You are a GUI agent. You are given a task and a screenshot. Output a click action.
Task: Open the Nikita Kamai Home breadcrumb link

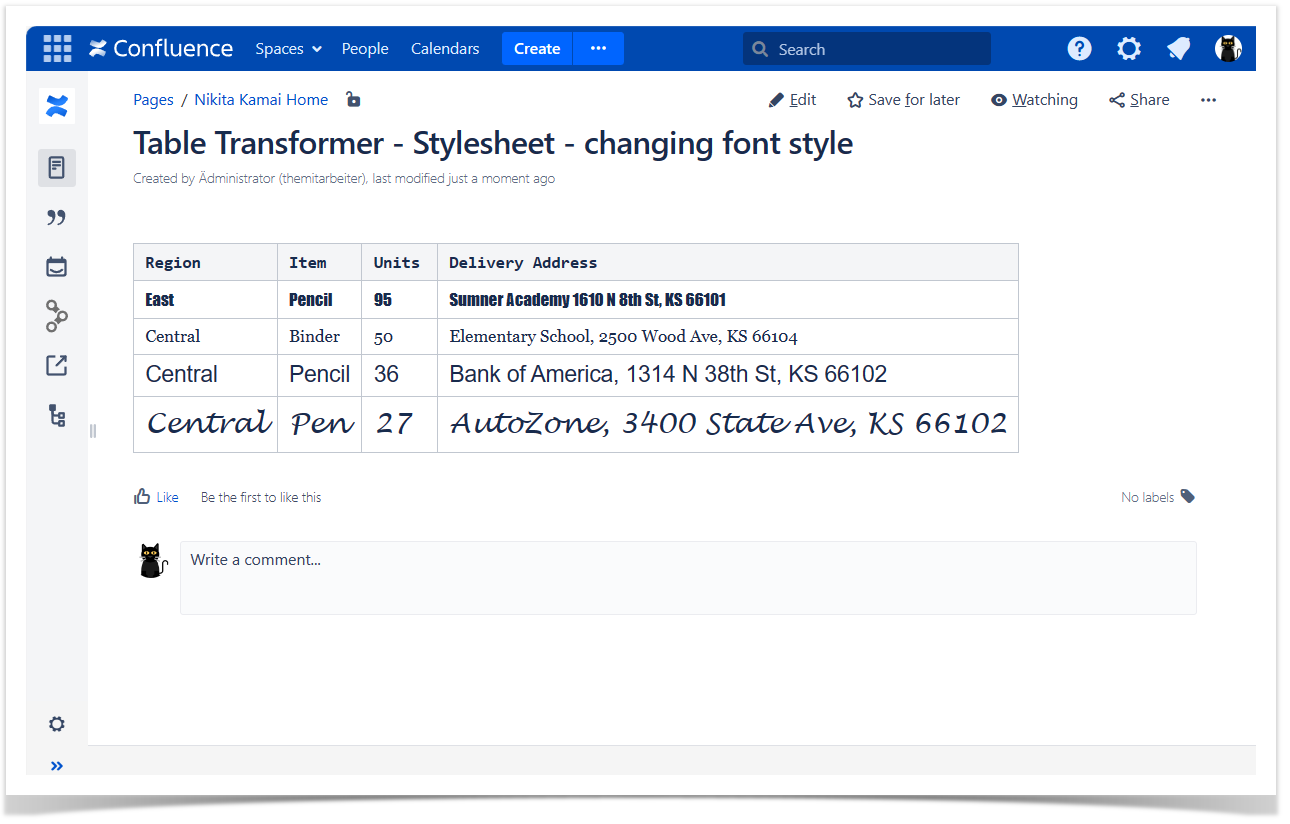[x=261, y=100]
